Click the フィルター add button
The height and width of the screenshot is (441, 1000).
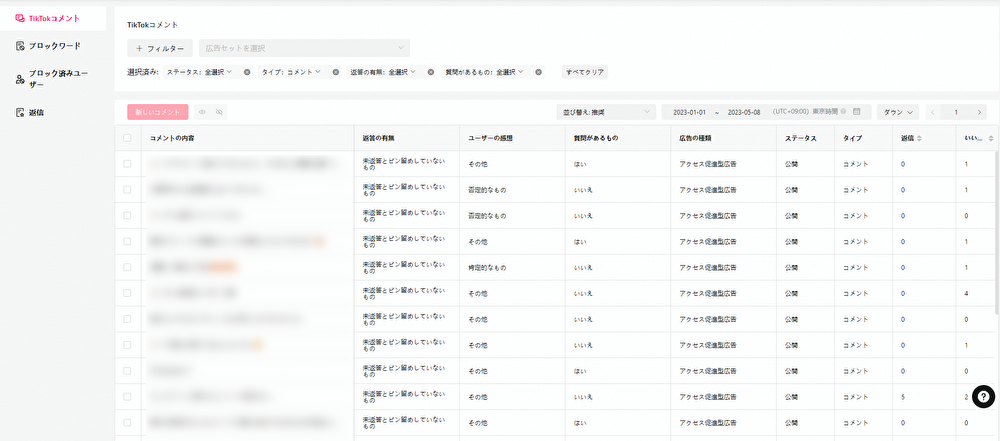160,48
